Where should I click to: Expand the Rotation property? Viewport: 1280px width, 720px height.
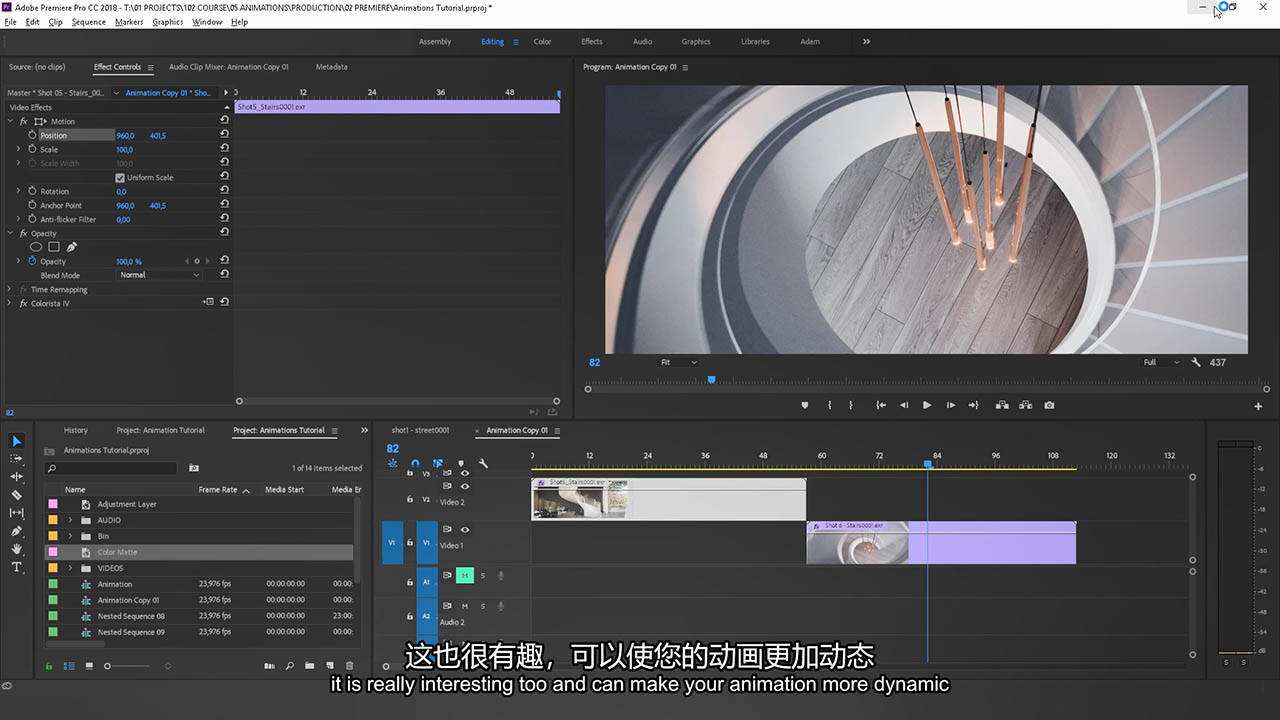(18, 191)
